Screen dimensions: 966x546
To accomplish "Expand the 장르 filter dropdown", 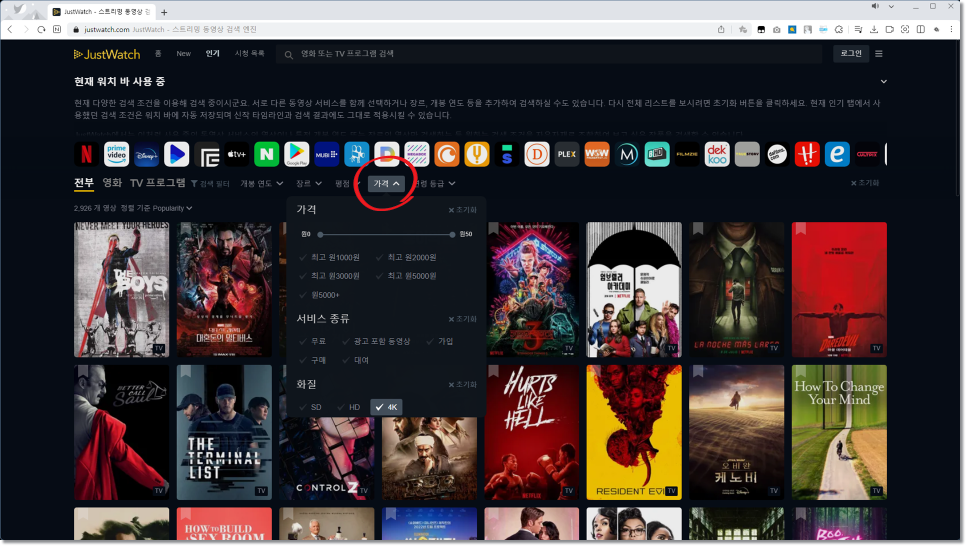I will 309,183.
